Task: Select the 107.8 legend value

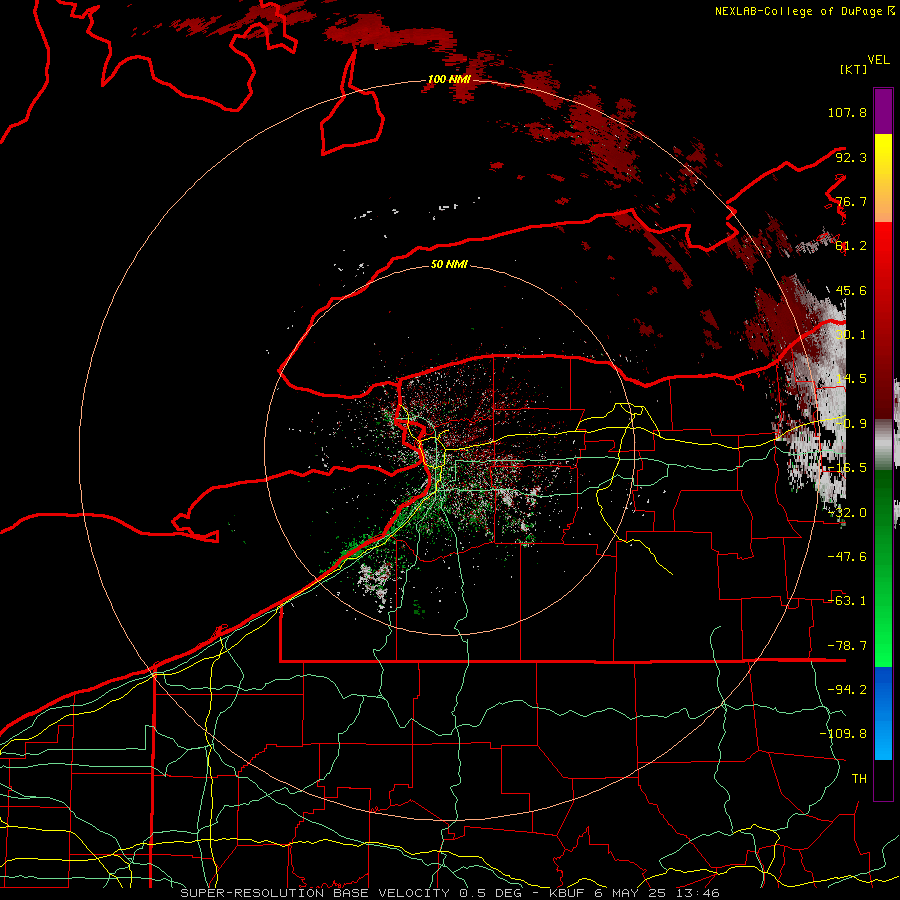Action: point(847,112)
